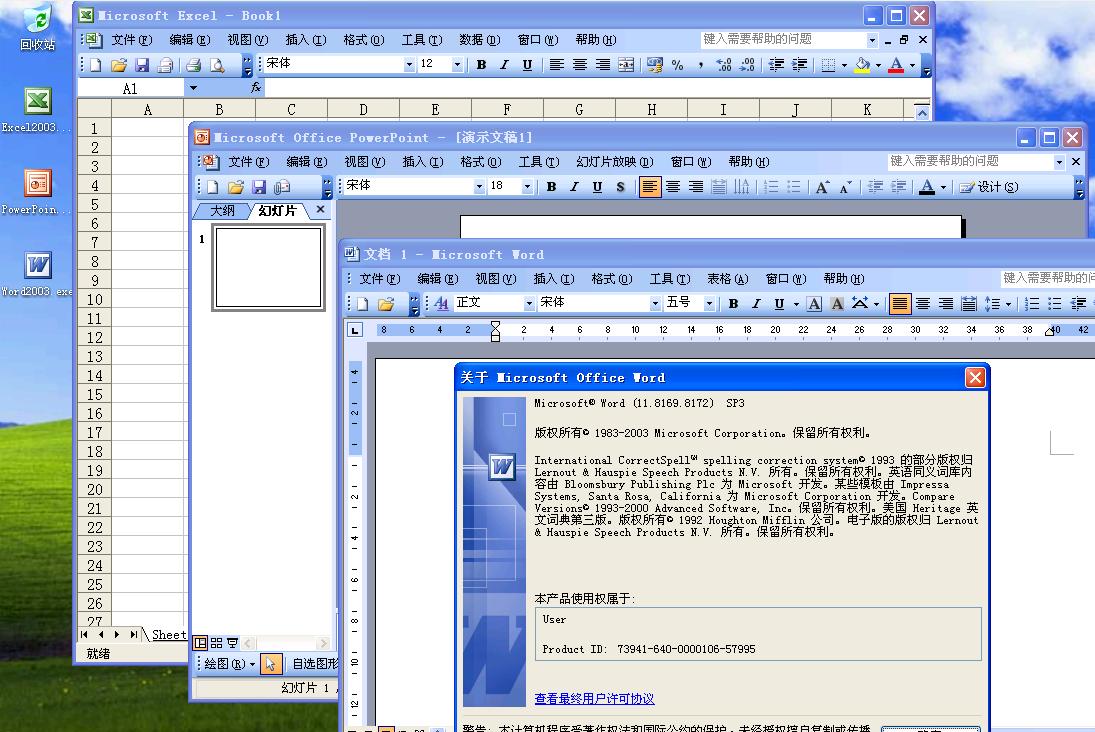Screen dimensions: 1095x732
Task: Click the Print icon in Excel toolbar
Action: (x=193, y=64)
